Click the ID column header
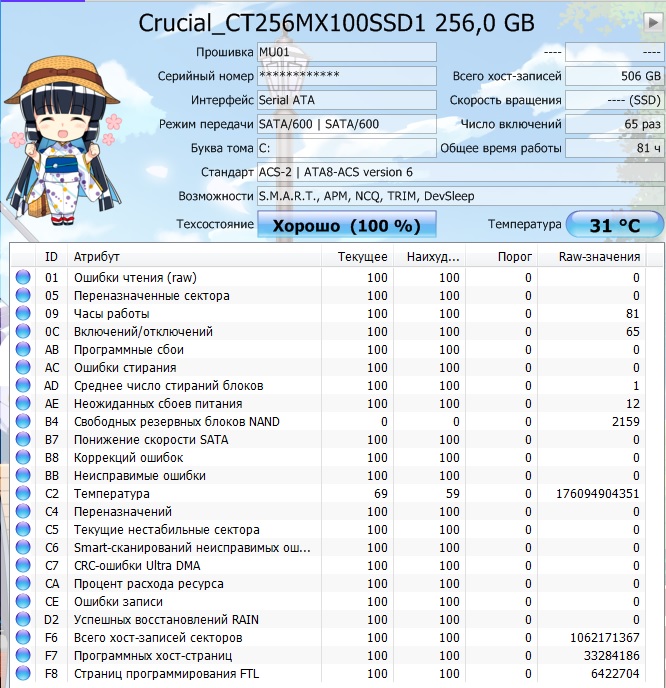This screenshot has width=666, height=688. (51, 256)
